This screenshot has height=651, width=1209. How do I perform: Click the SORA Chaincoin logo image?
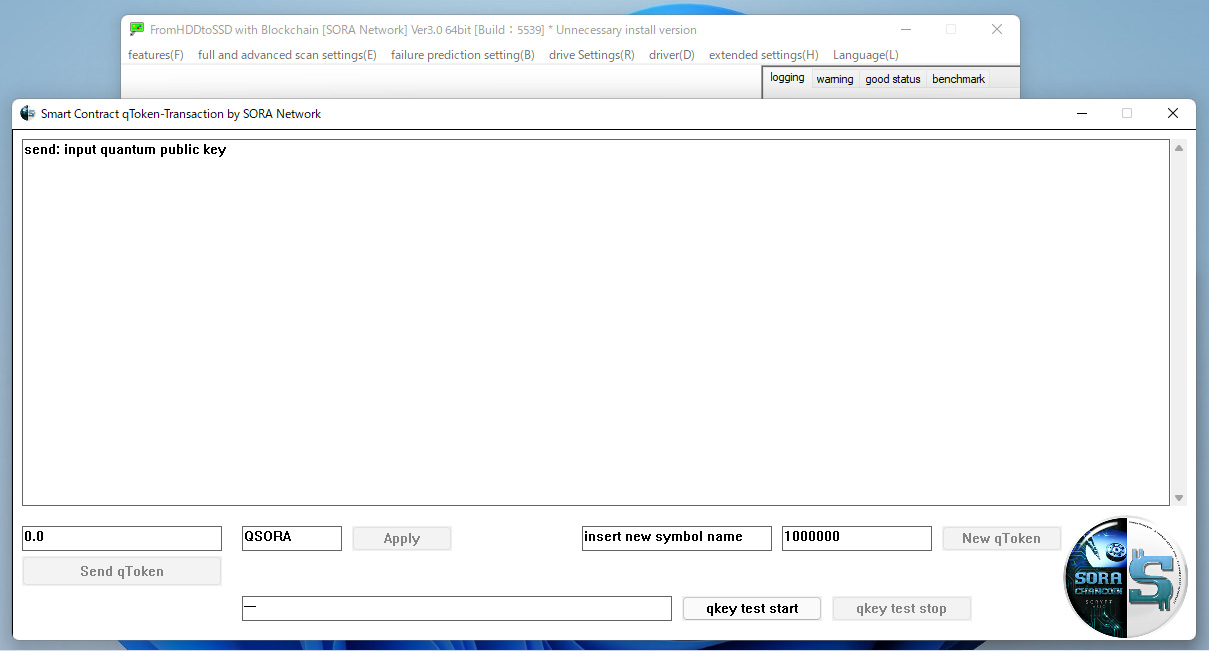tap(1125, 577)
